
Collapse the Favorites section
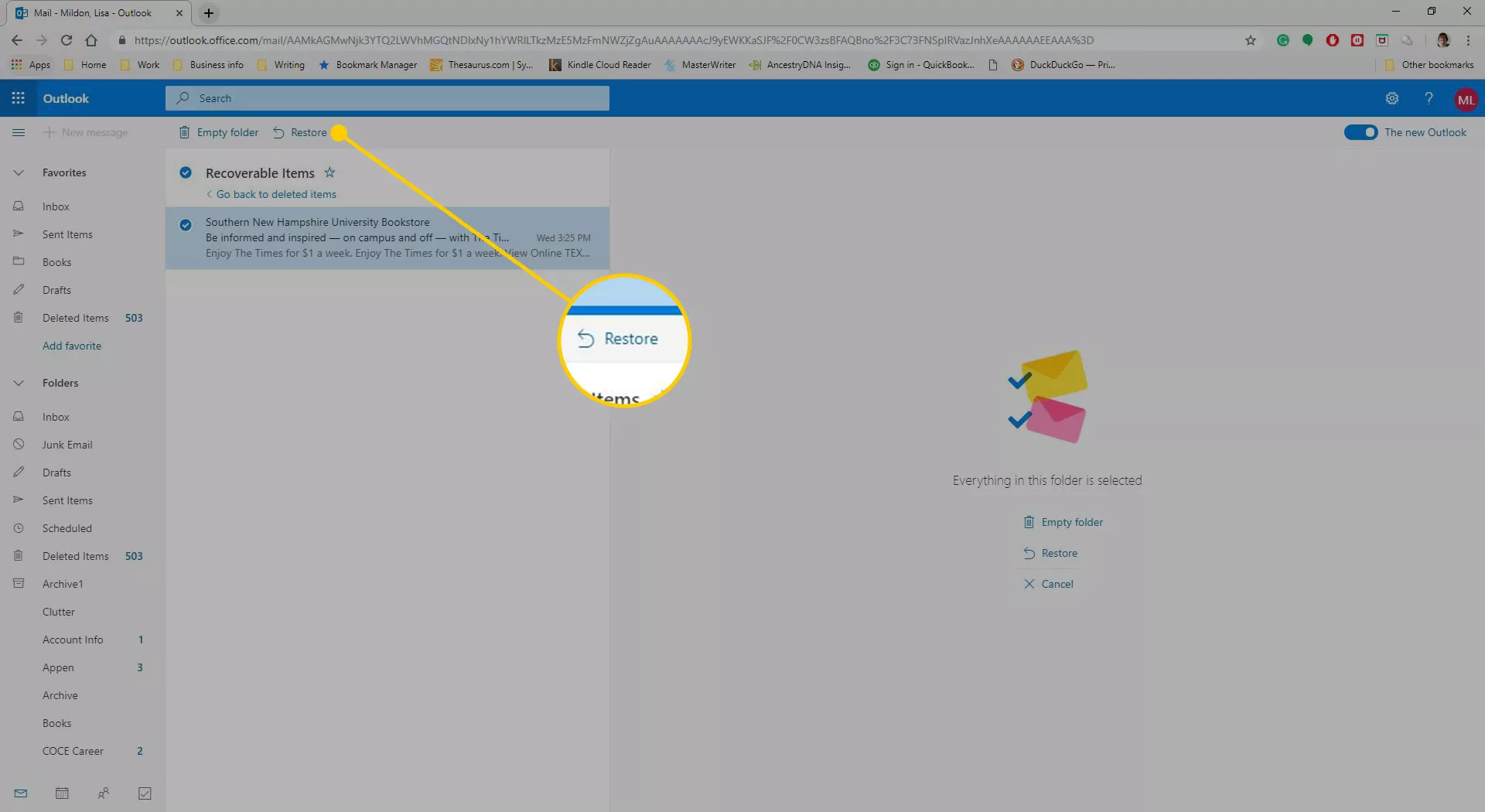19,172
